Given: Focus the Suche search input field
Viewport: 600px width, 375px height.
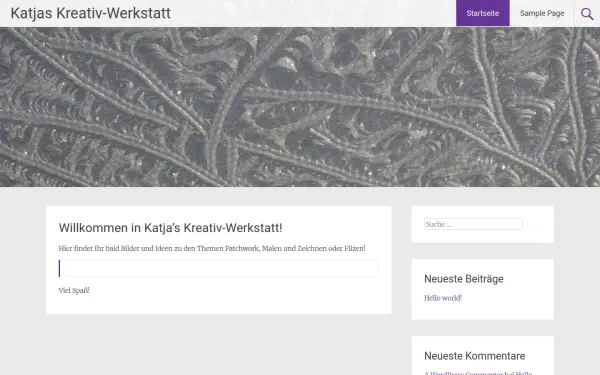Looking at the screenshot, I should tap(473, 224).
